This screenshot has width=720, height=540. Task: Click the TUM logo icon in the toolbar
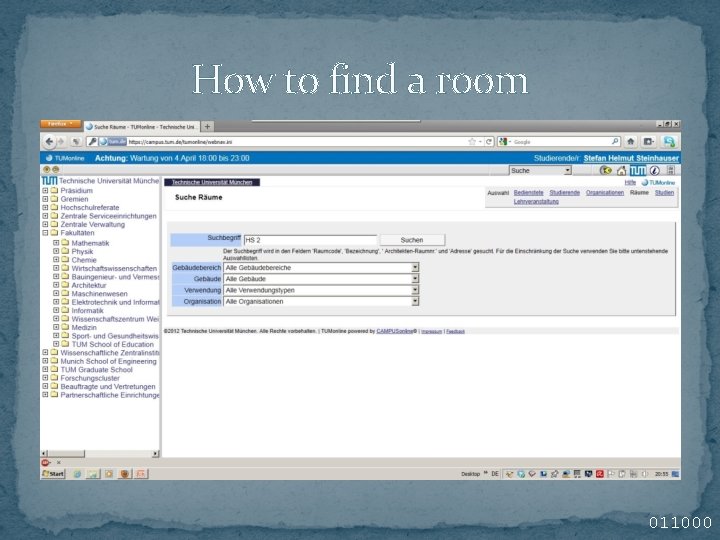[x=637, y=170]
